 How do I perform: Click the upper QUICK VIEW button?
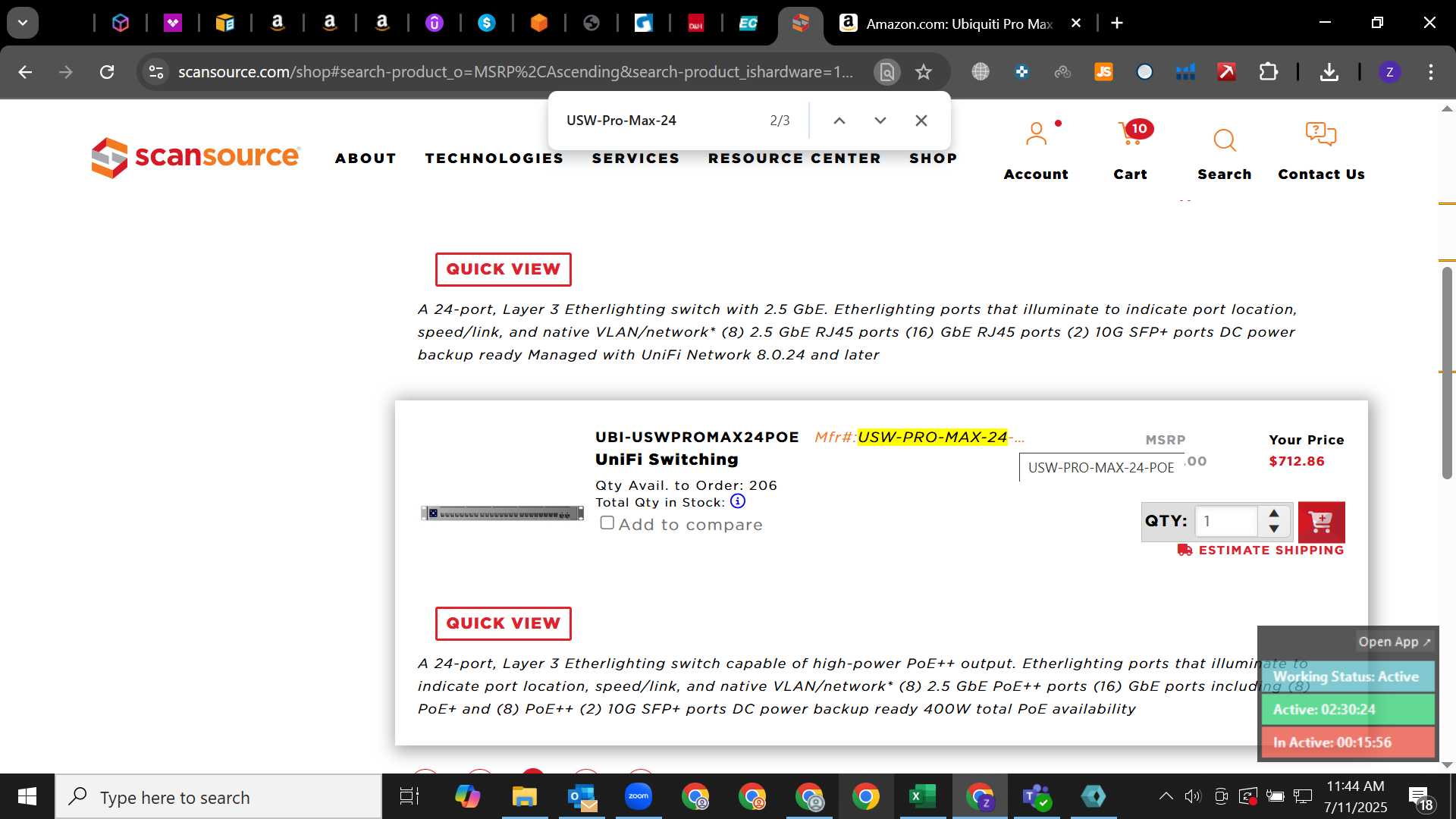(x=503, y=269)
